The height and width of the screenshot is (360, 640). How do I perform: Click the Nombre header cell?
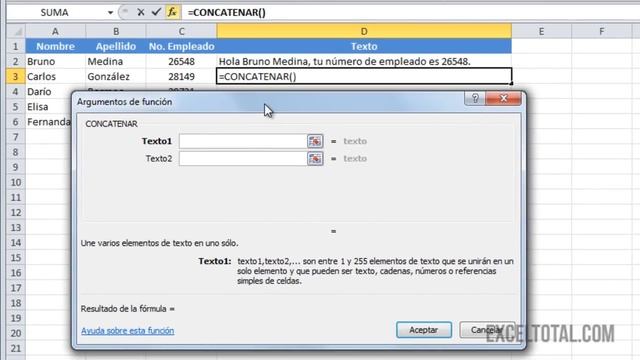point(56,46)
